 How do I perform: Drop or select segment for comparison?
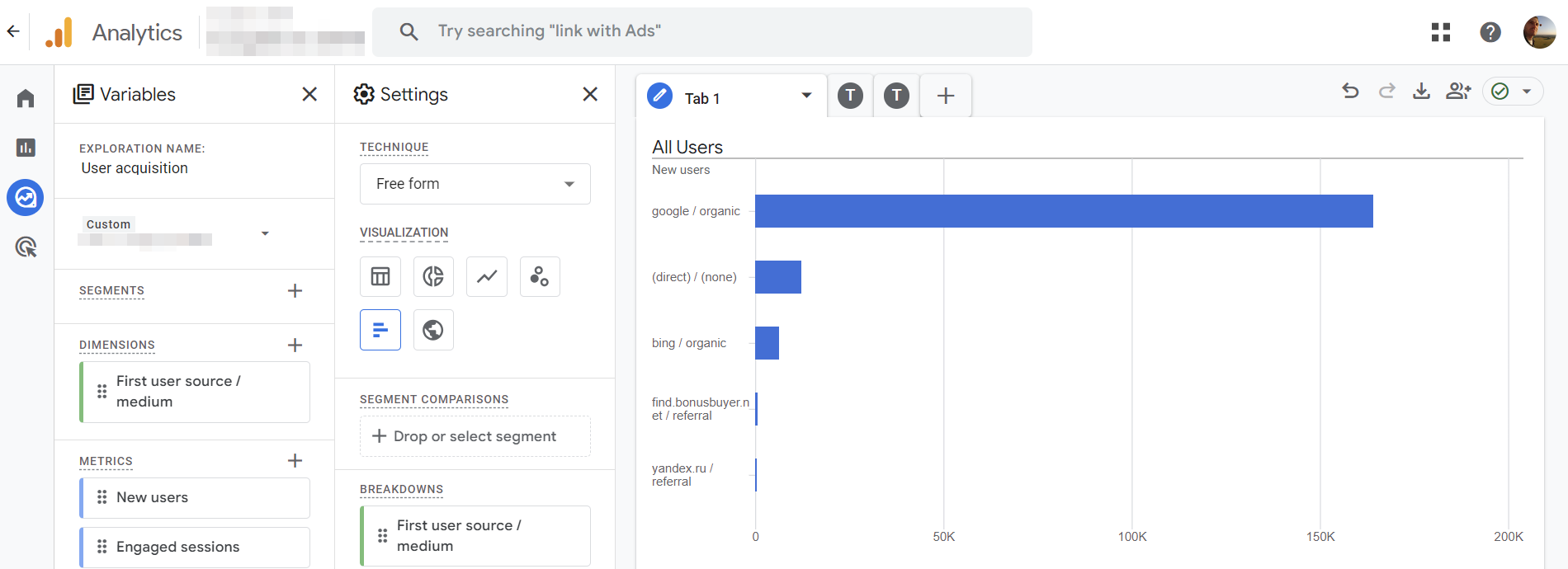point(475,436)
